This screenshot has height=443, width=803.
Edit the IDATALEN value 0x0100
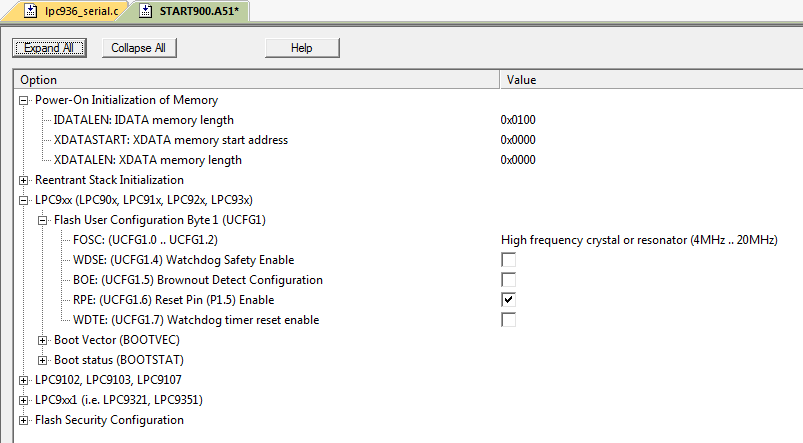pyautogui.click(x=518, y=120)
